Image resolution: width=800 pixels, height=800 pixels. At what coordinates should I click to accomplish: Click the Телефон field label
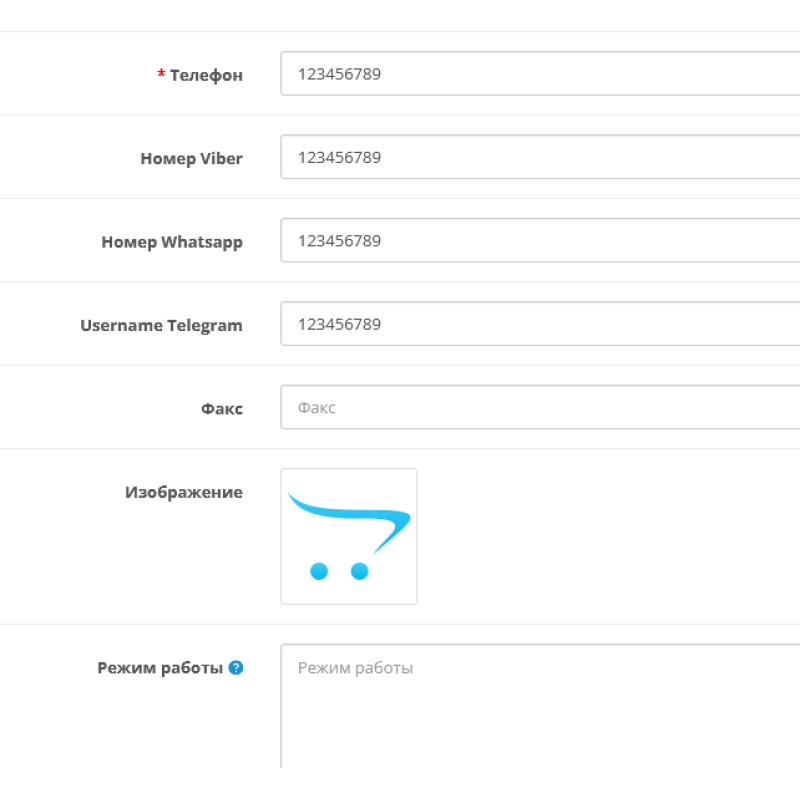click(206, 75)
